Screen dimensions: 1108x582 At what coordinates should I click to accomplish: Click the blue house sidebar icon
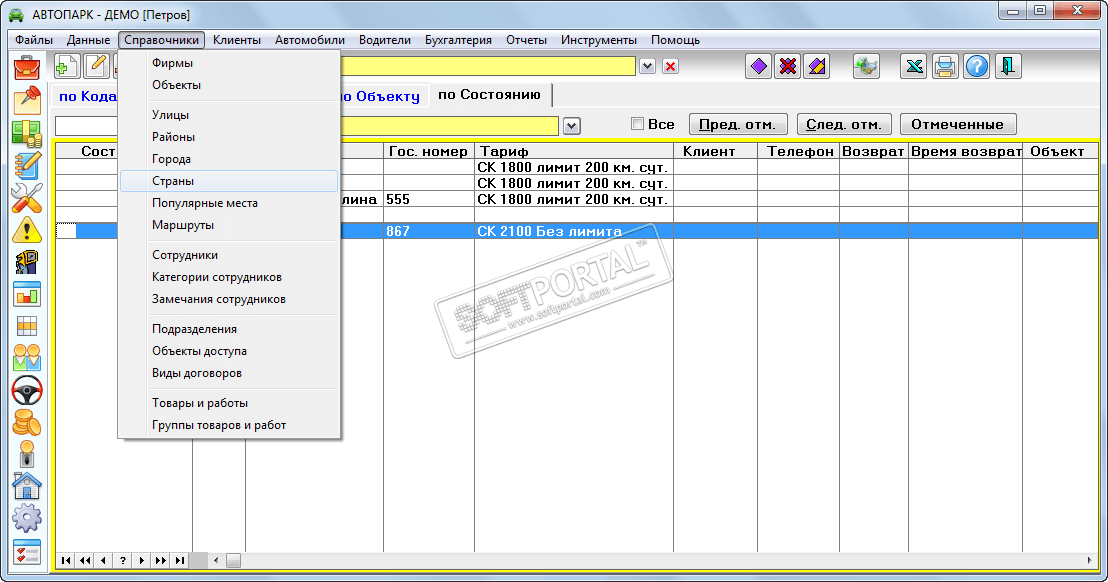click(27, 486)
